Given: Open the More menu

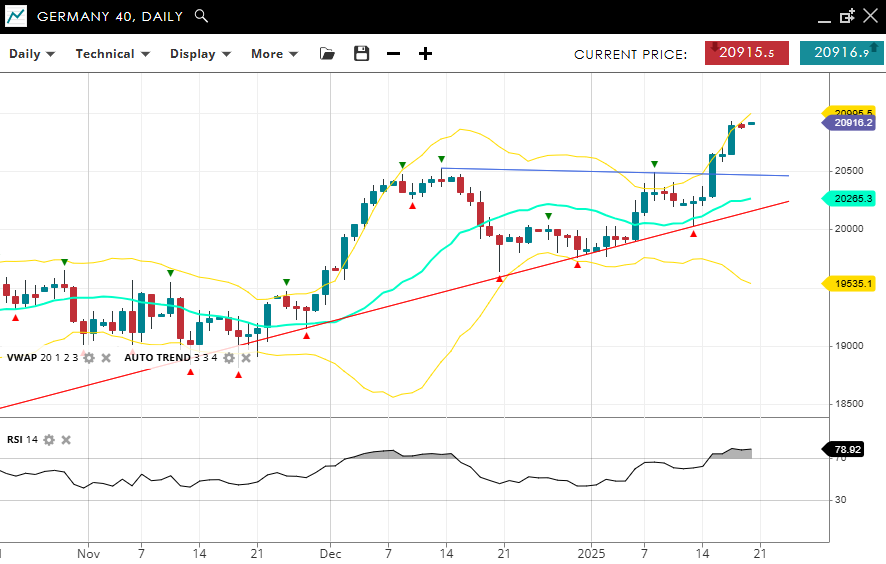Looking at the screenshot, I should (274, 54).
